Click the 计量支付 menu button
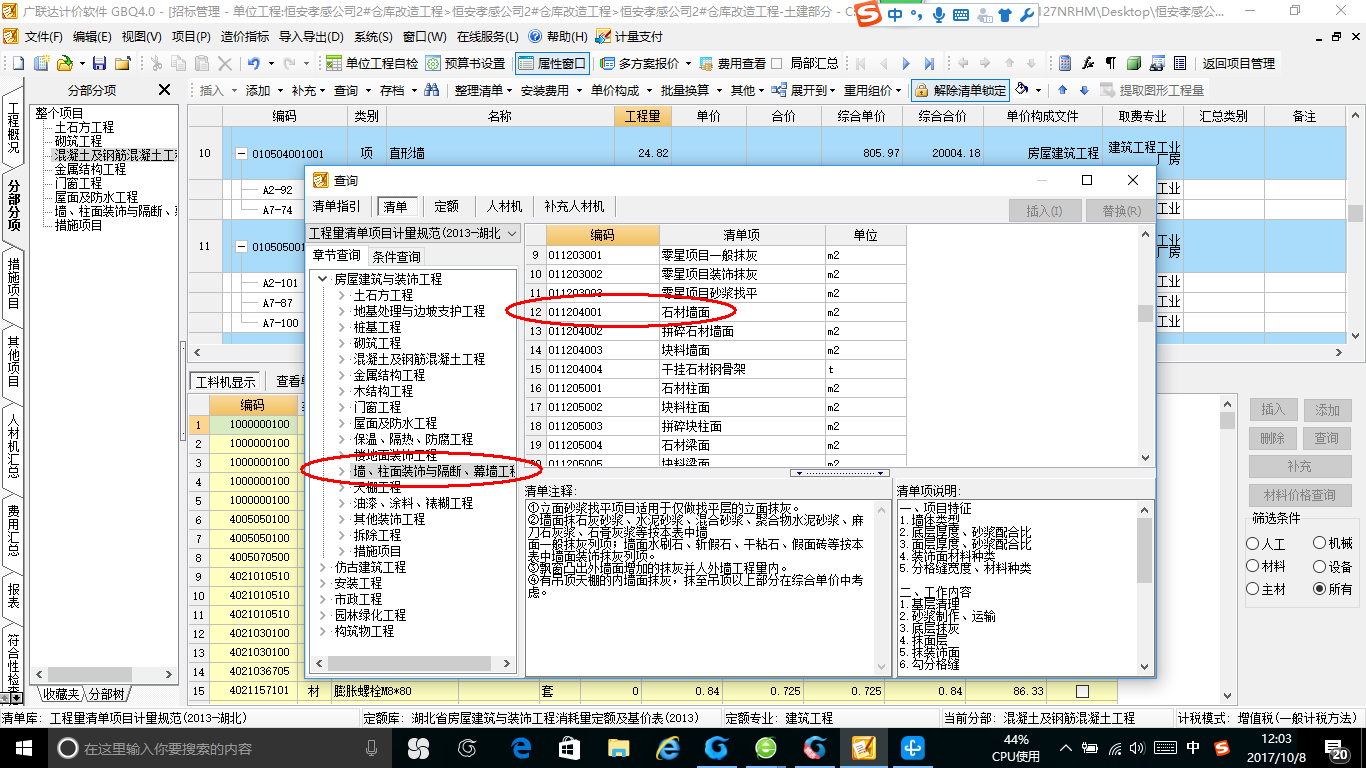 pyautogui.click(x=629, y=36)
